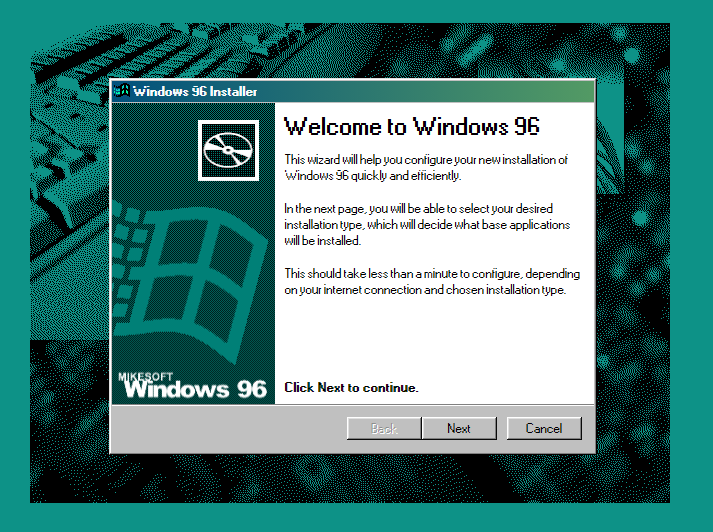The height and width of the screenshot is (532, 713).
Task: Click the paragraph starting "This wizard will help"
Action: point(426,168)
